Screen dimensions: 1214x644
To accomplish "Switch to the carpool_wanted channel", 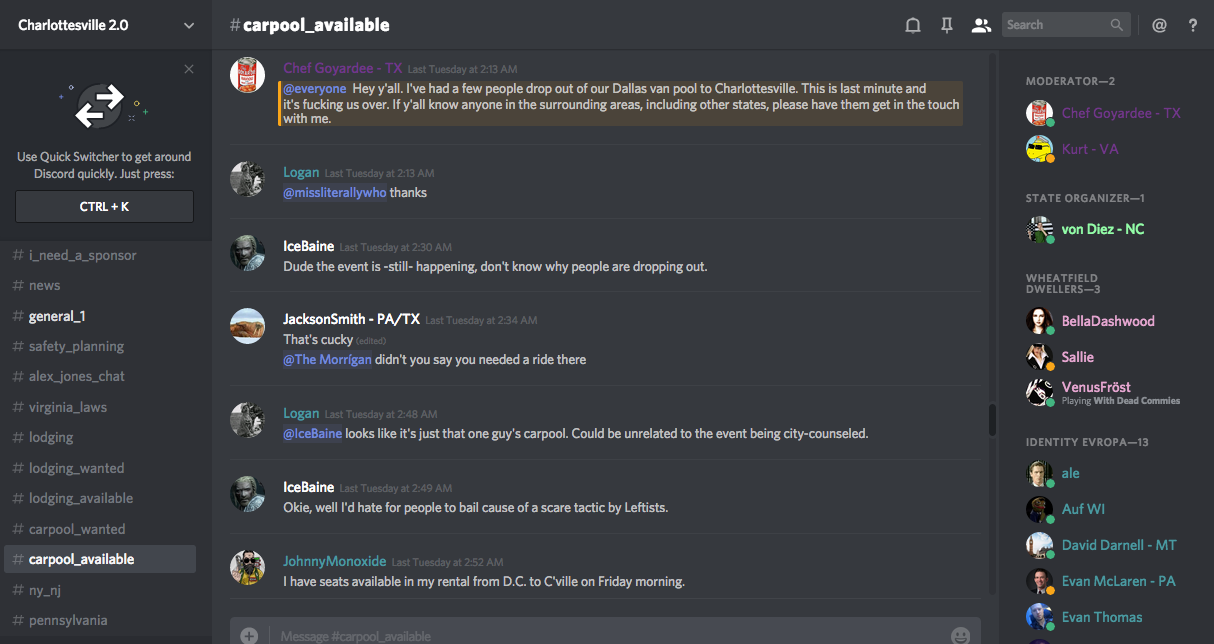I will tap(77, 529).
